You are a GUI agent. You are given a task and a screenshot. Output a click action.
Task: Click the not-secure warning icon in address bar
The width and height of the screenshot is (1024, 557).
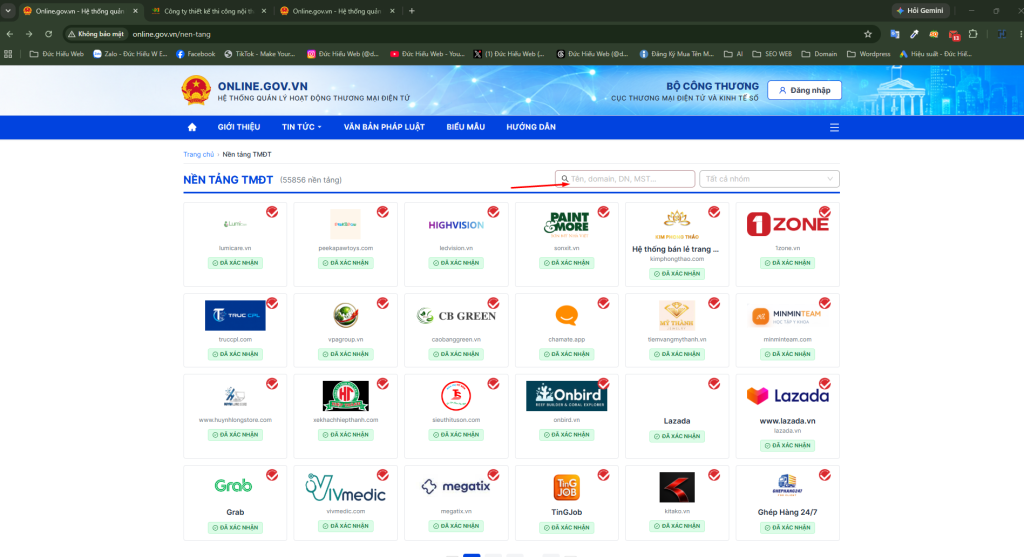72,34
